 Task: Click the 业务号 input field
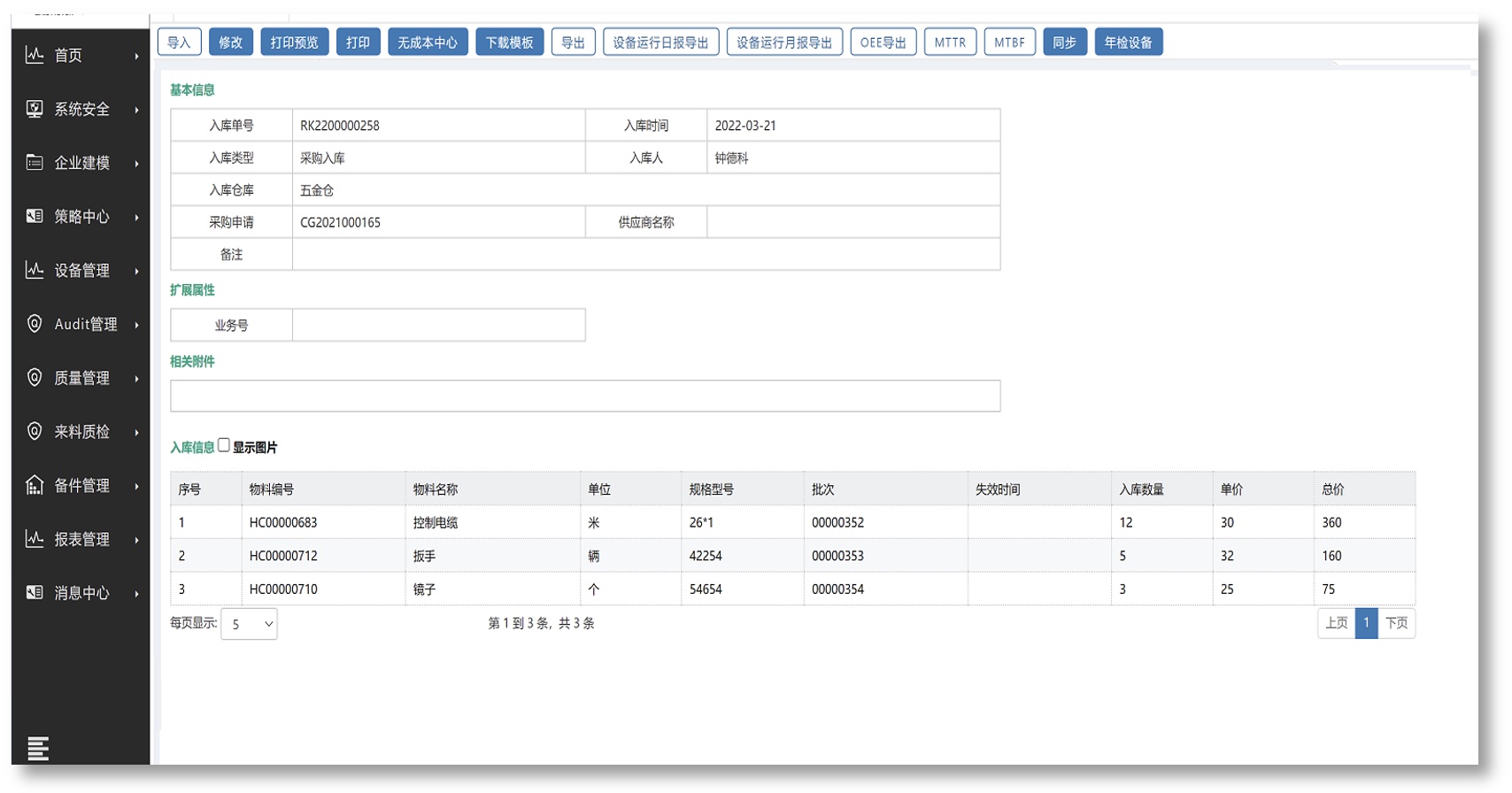tap(438, 325)
